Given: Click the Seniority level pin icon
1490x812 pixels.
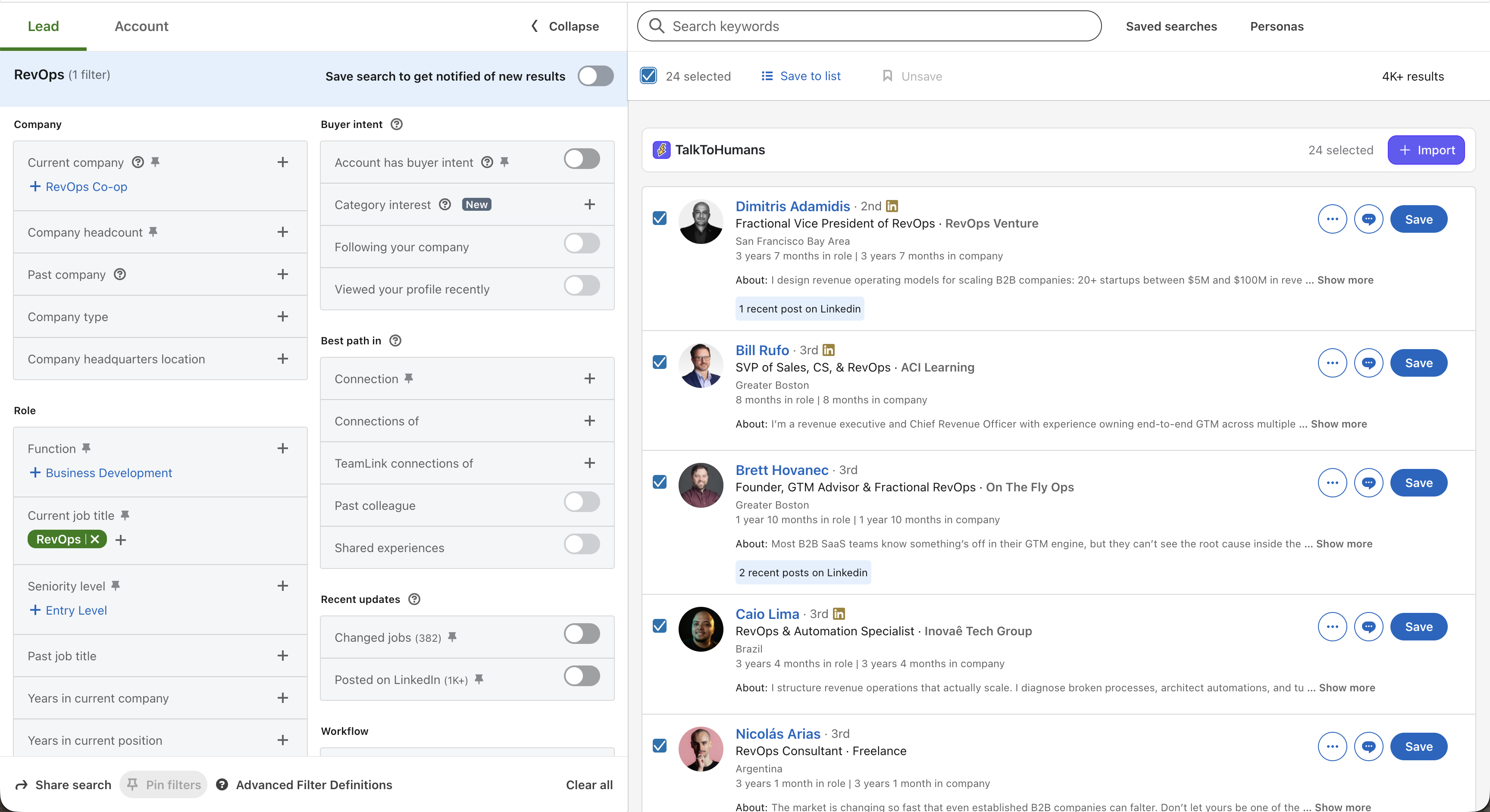Looking at the screenshot, I should (x=116, y=586).
